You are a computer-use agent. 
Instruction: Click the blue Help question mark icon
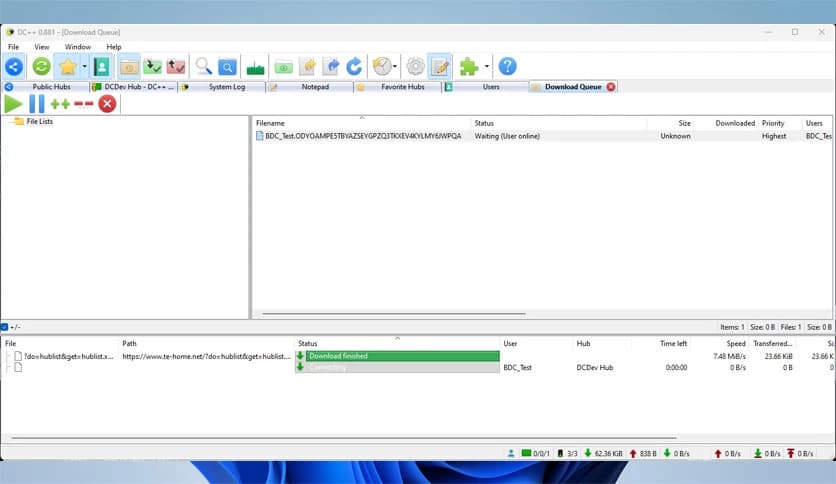point(507,67)
